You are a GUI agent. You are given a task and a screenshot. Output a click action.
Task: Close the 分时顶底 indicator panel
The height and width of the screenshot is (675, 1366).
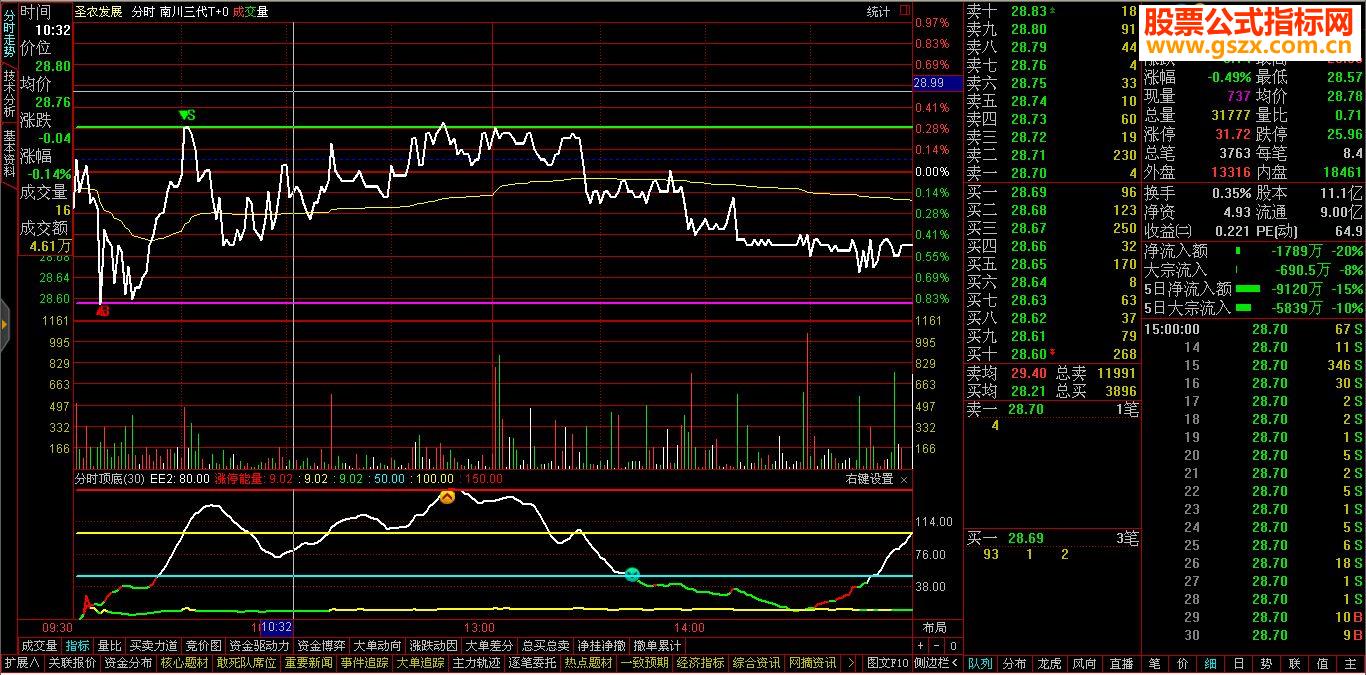click(x=904, y=479)
